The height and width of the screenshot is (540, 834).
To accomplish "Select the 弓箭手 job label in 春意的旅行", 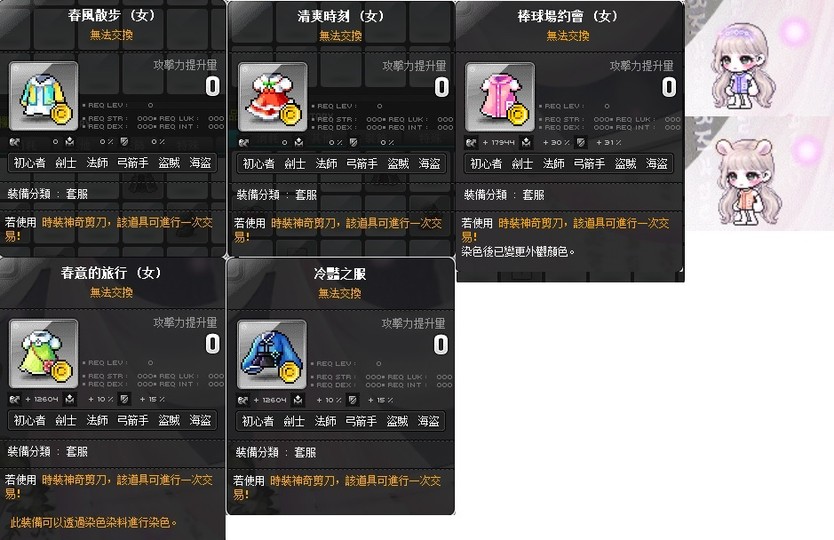I will pos(132,420).
